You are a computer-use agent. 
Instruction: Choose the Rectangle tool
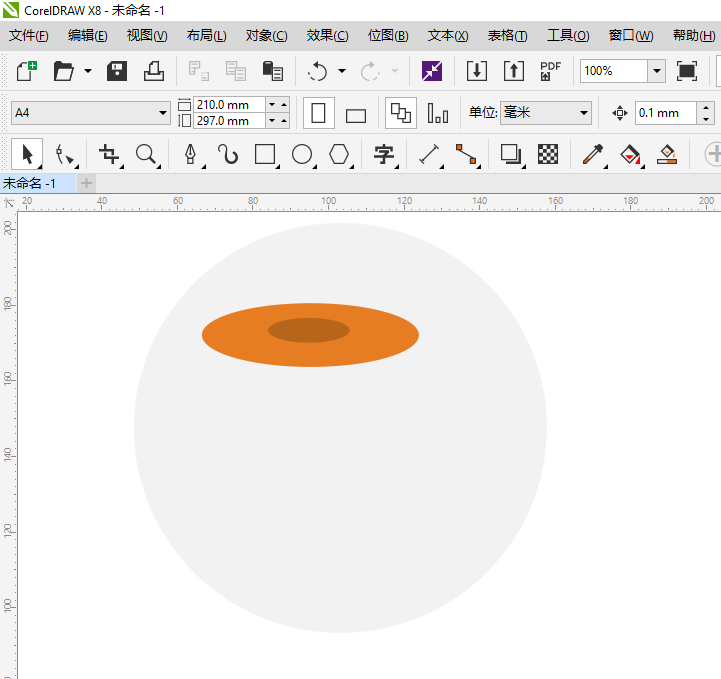point(265,154)
